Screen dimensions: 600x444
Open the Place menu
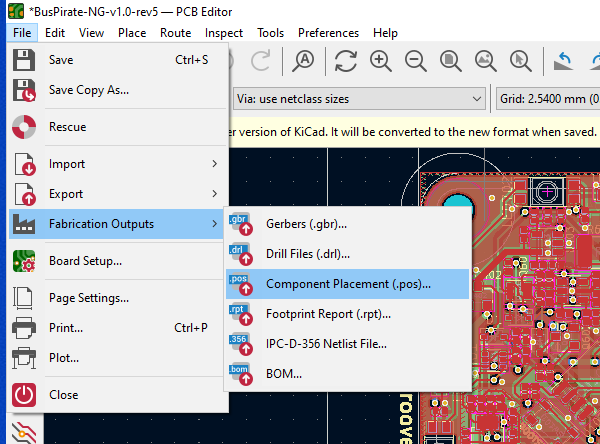pyautogui.click(x=132, y=33)
